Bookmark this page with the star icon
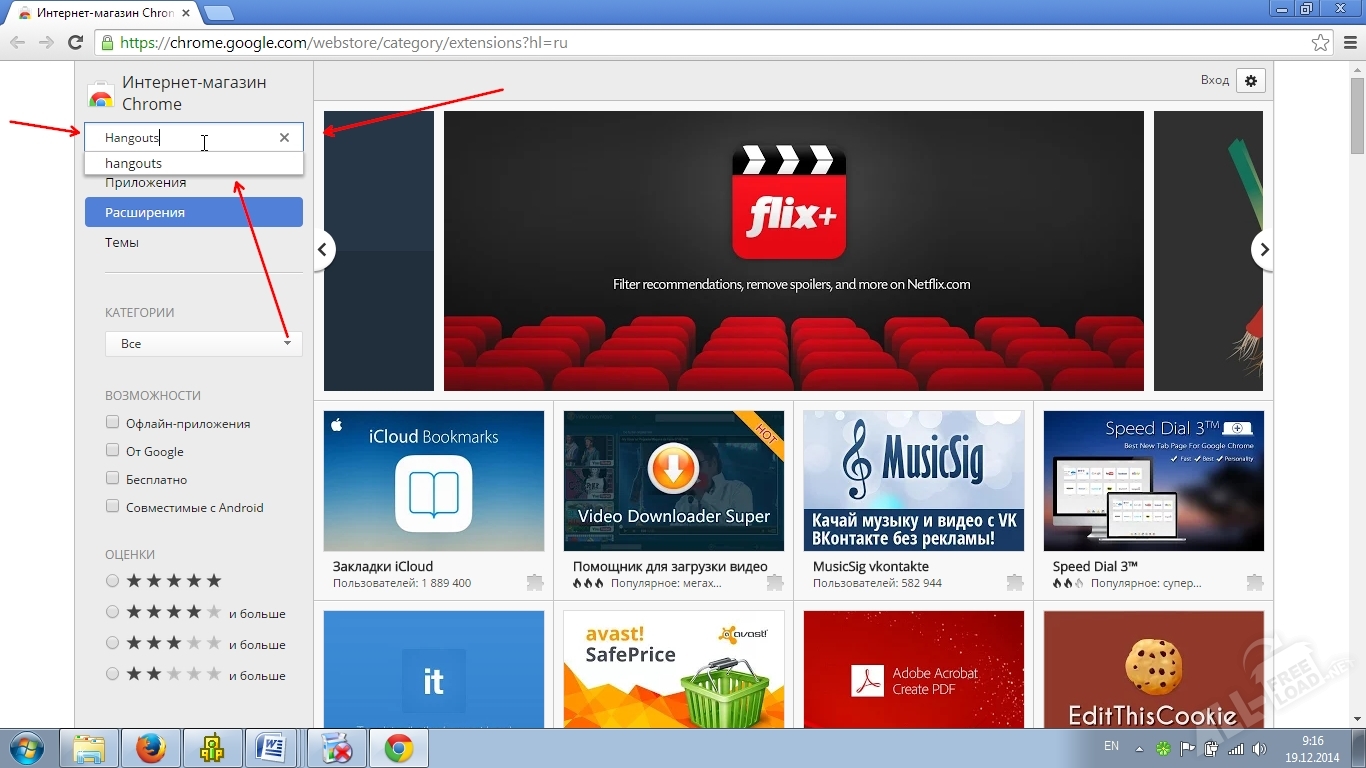The width and height of the screenshot is (1366, 768). coord(1320,43)
